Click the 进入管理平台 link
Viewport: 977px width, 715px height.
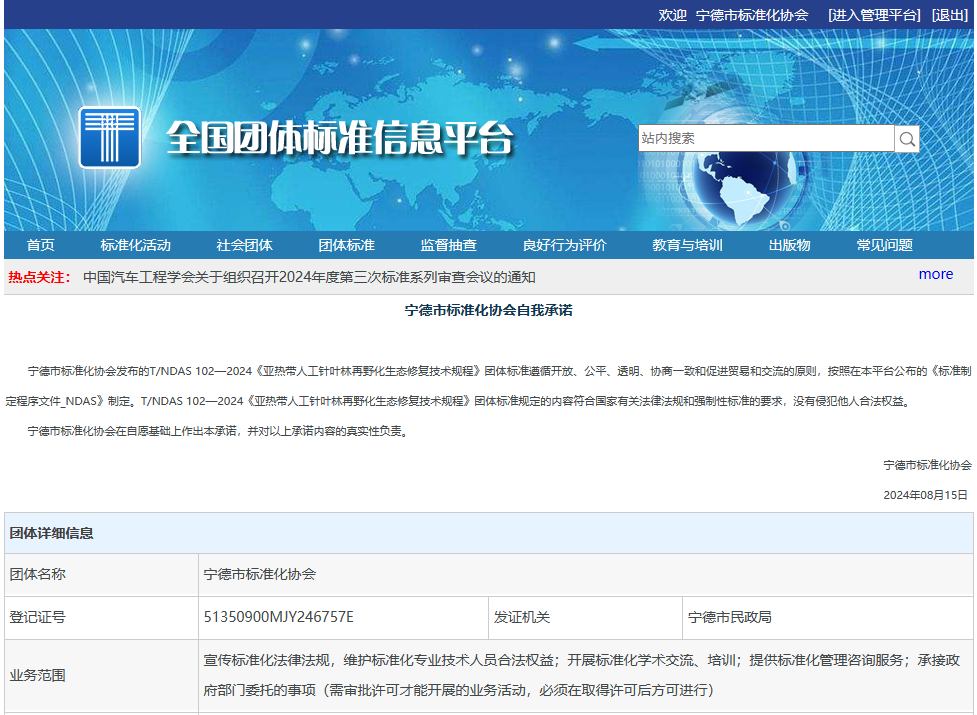(874, 15)
